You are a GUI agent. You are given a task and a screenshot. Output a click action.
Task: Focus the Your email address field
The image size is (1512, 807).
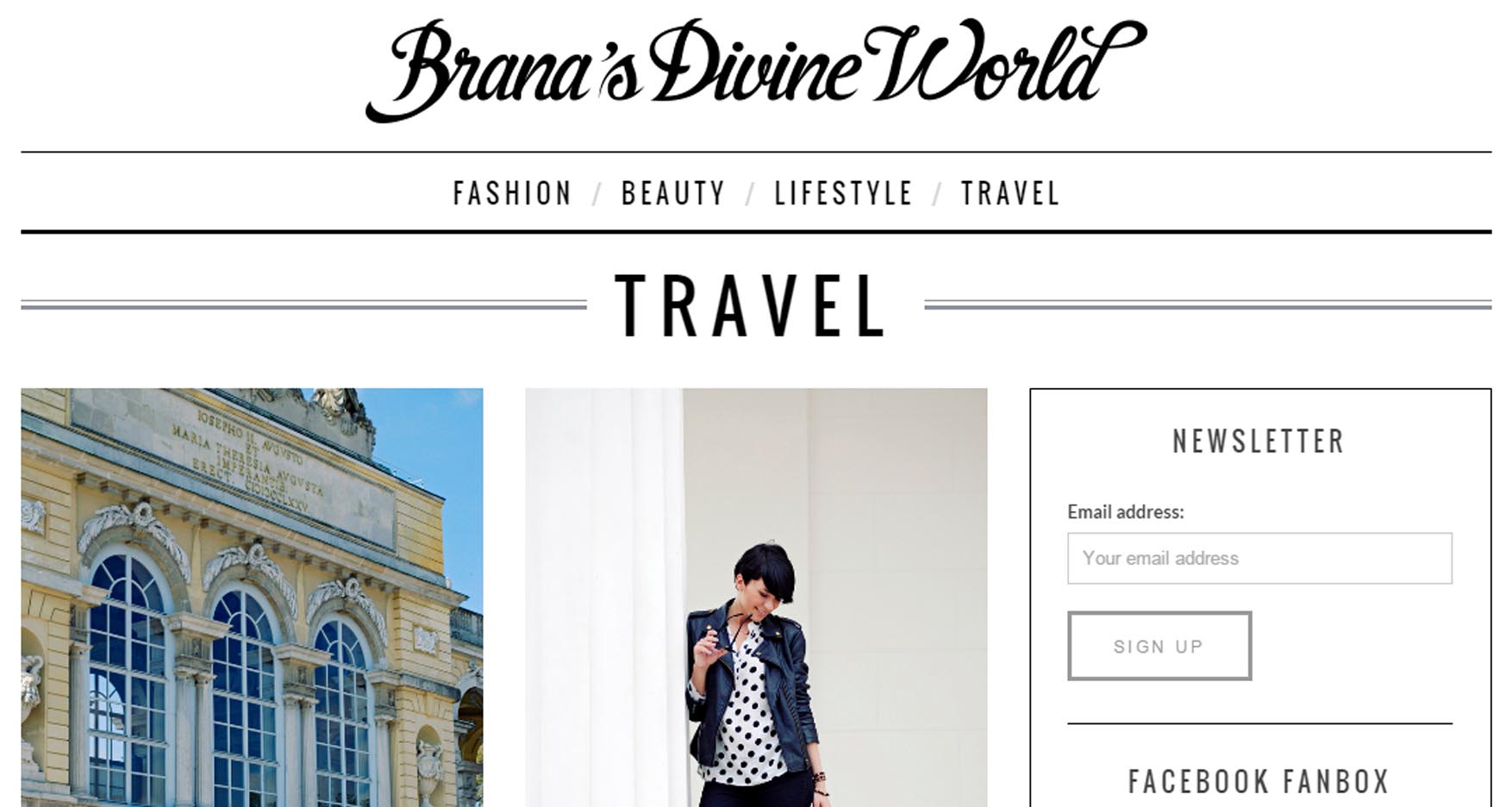tap(1259, 558)
